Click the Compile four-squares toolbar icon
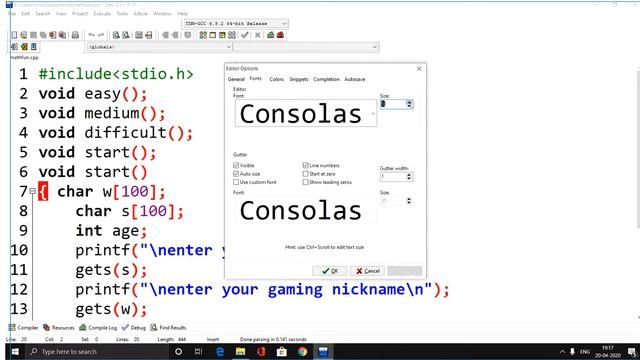The image size is (640, 360). (203, 35)
